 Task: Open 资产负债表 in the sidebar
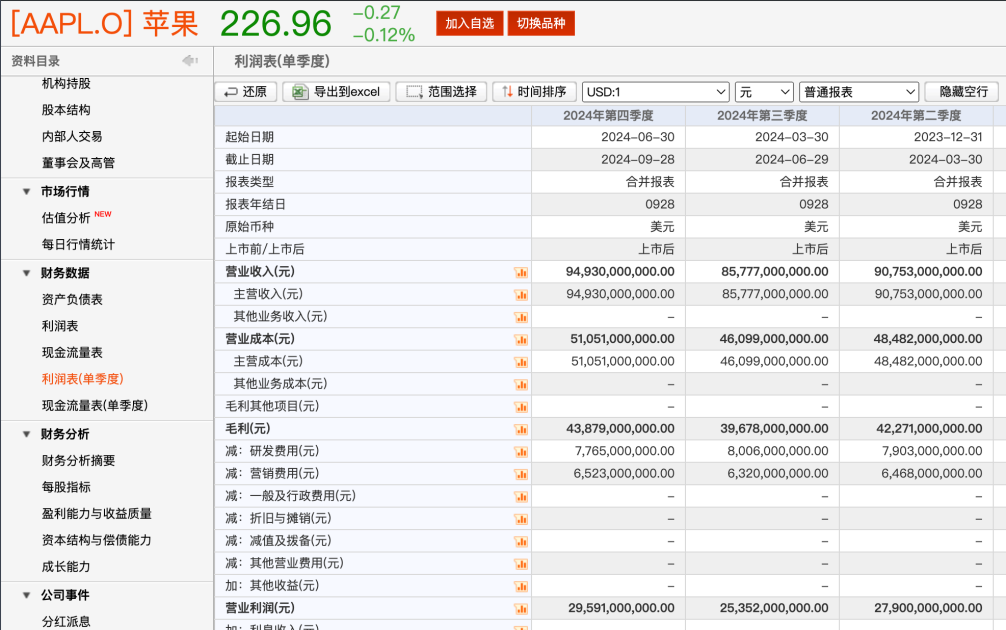[x=72, y=299]
